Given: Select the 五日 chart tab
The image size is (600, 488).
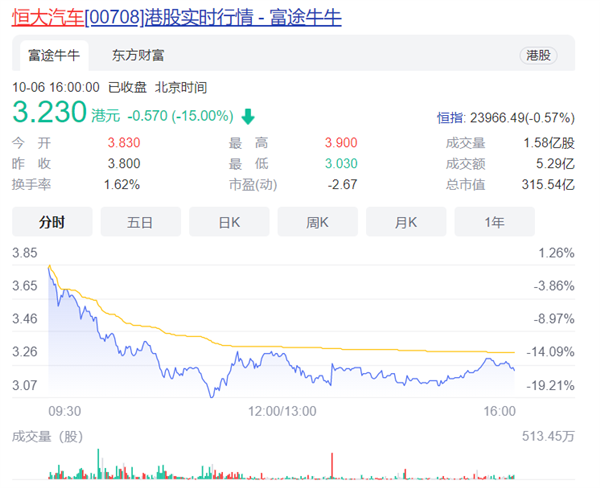Looking at the screenshot, I should pos(140,222).
